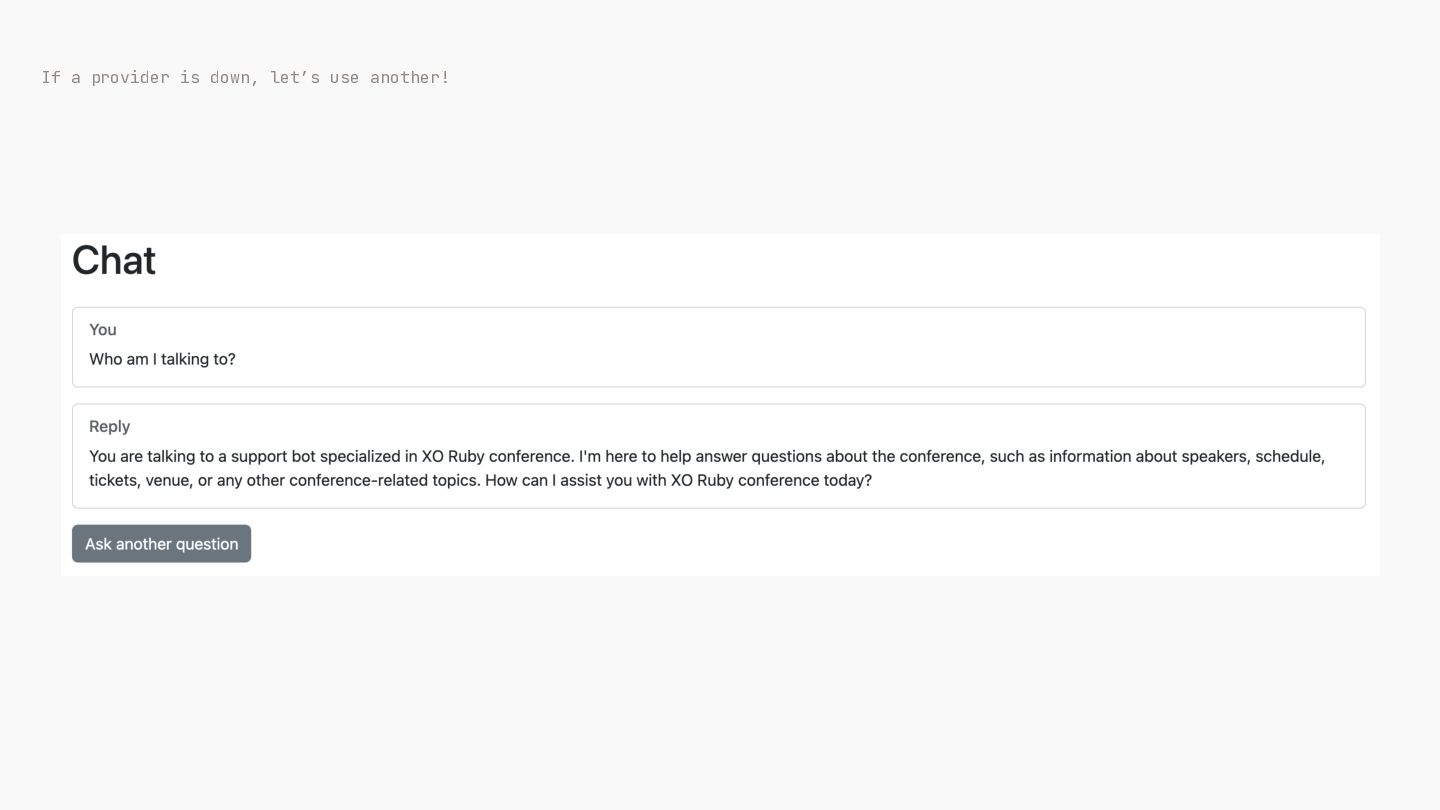Select the "Who am I talking to?" message

tap(162, 359)
